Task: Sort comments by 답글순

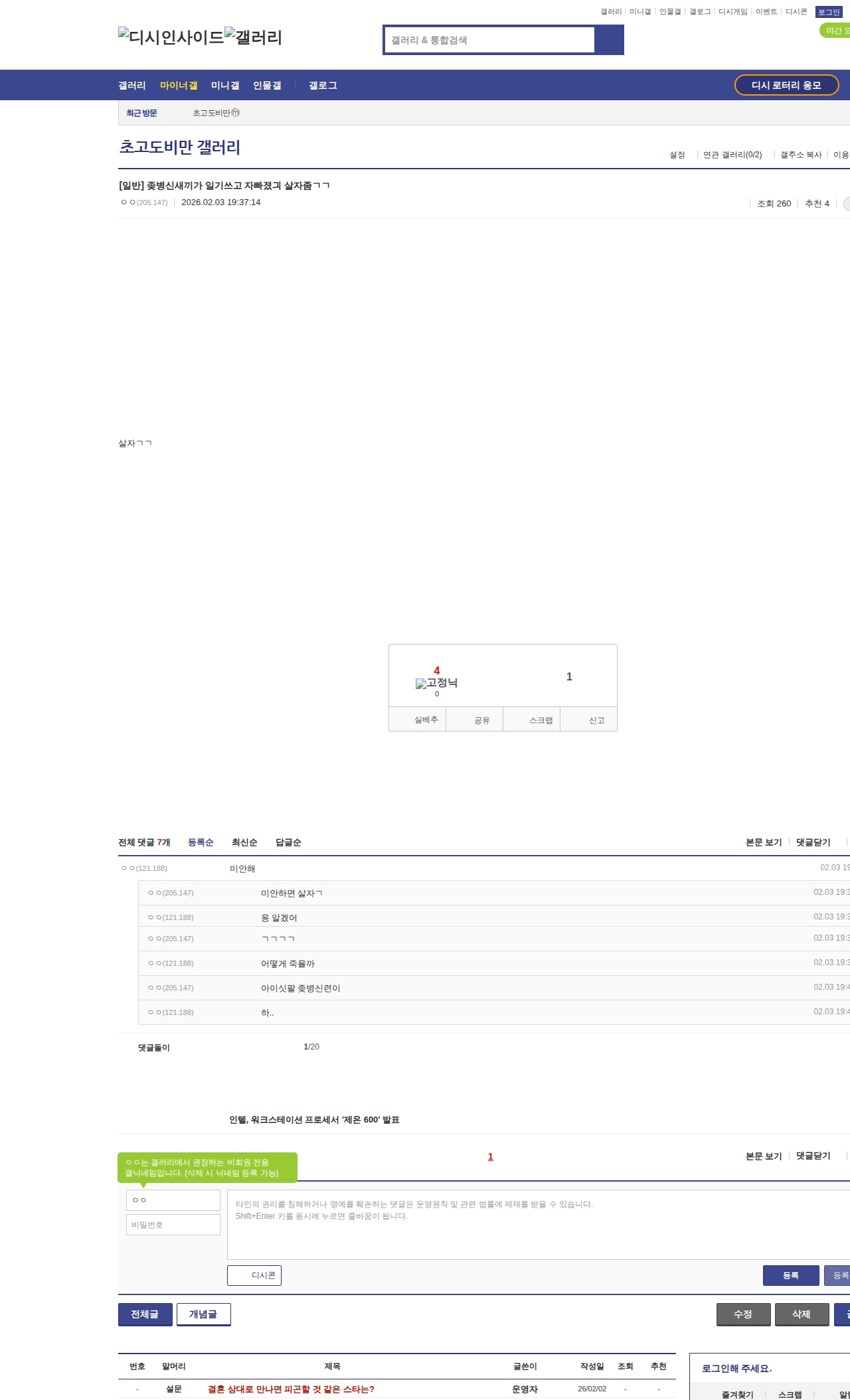Action: 288,842
